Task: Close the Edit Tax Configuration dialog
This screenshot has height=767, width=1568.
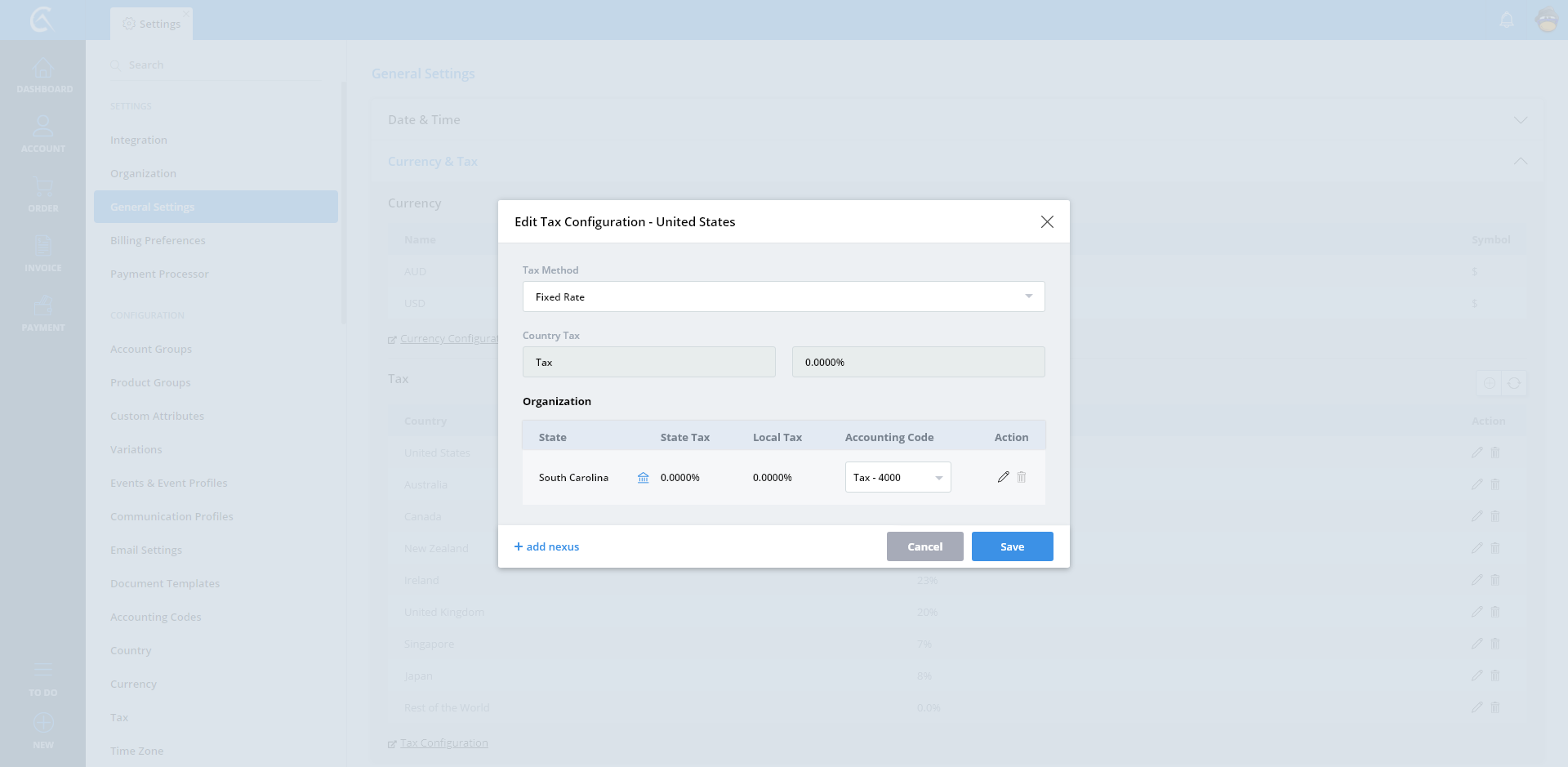Action: 1046,222
